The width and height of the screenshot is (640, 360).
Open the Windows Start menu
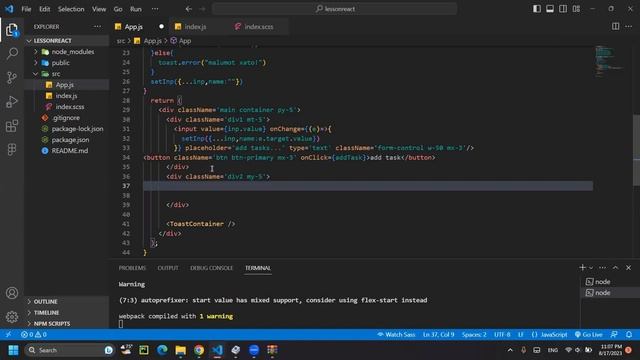click(x=13, y=350)
